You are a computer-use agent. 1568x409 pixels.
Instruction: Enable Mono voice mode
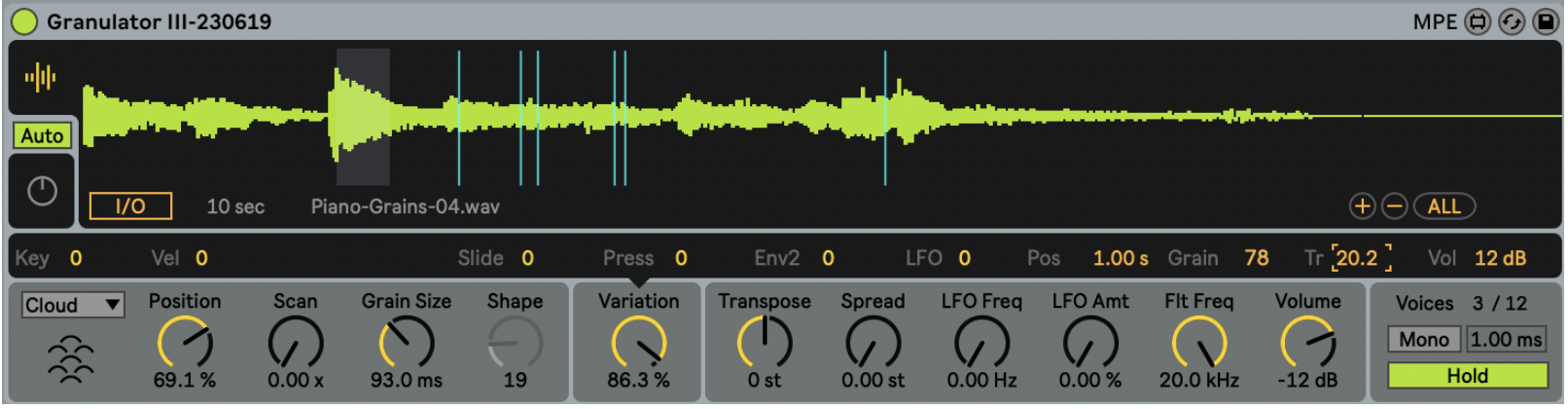point(1423,339)
